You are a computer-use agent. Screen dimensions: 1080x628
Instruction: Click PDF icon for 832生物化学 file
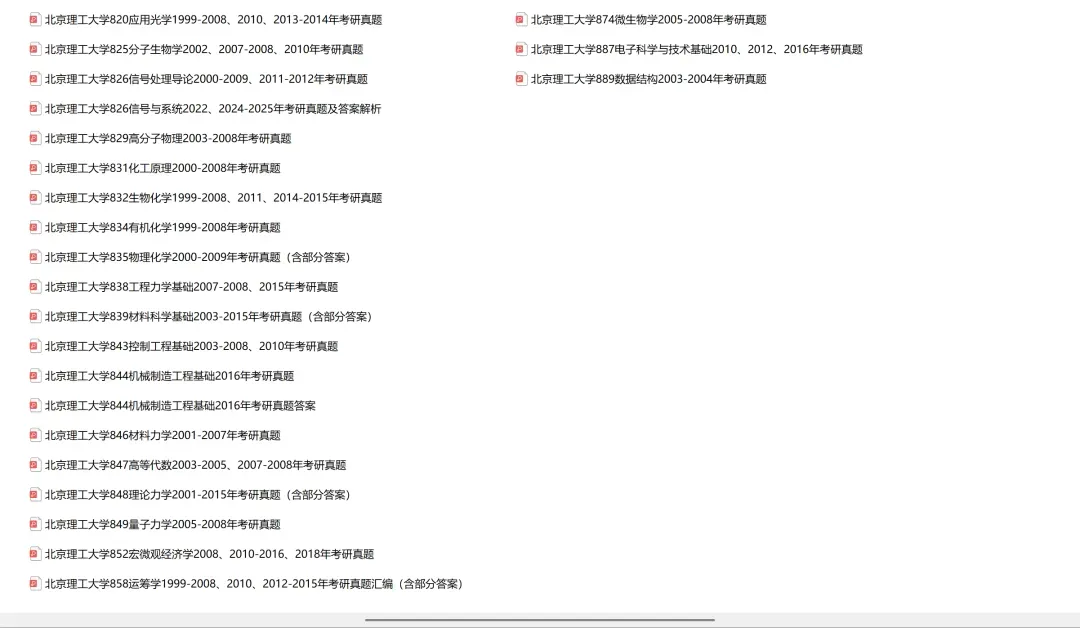(x=34, y=198)
